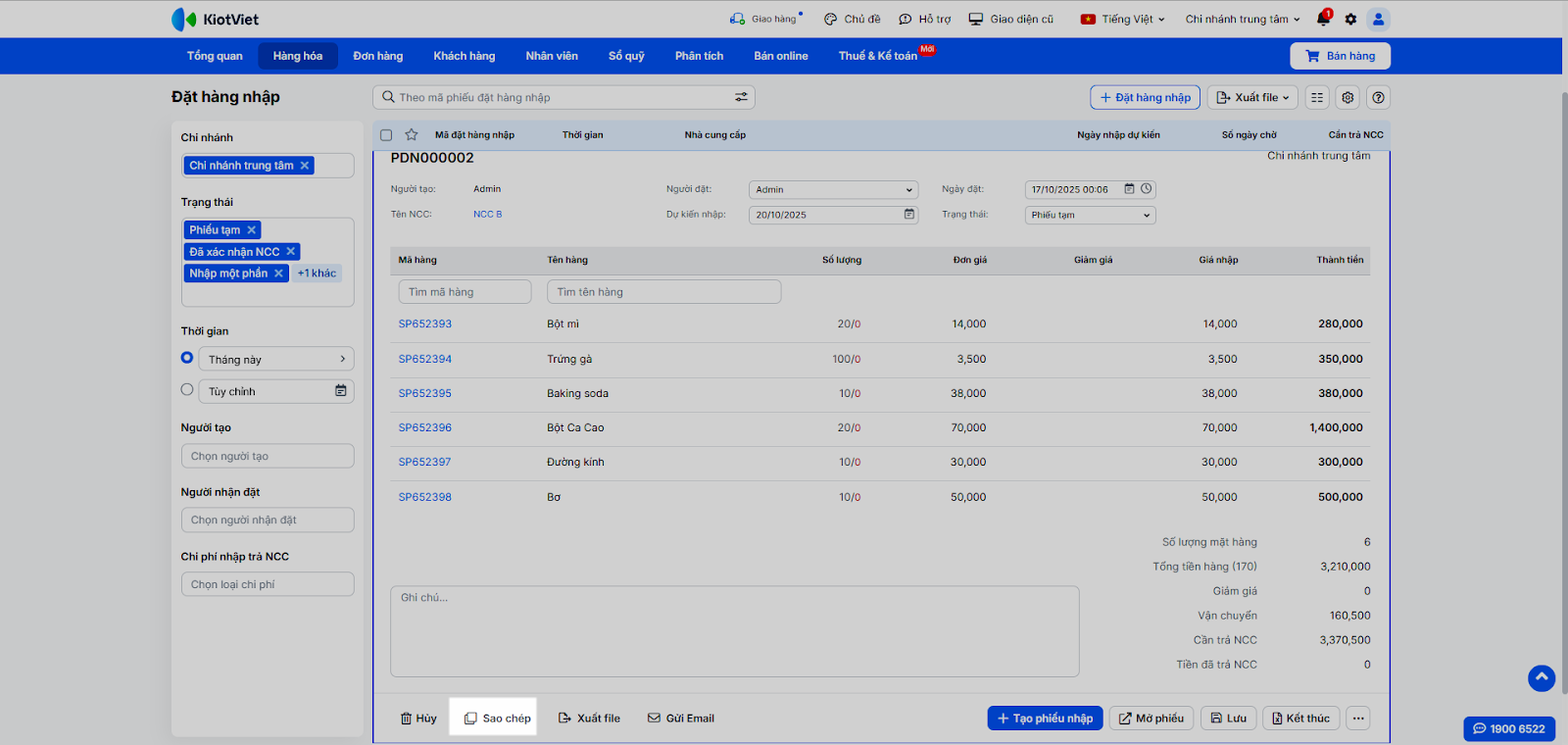Select the Tháng này radio button
The width and height of the screenshot is (1568, 745).
pos(187,358)
